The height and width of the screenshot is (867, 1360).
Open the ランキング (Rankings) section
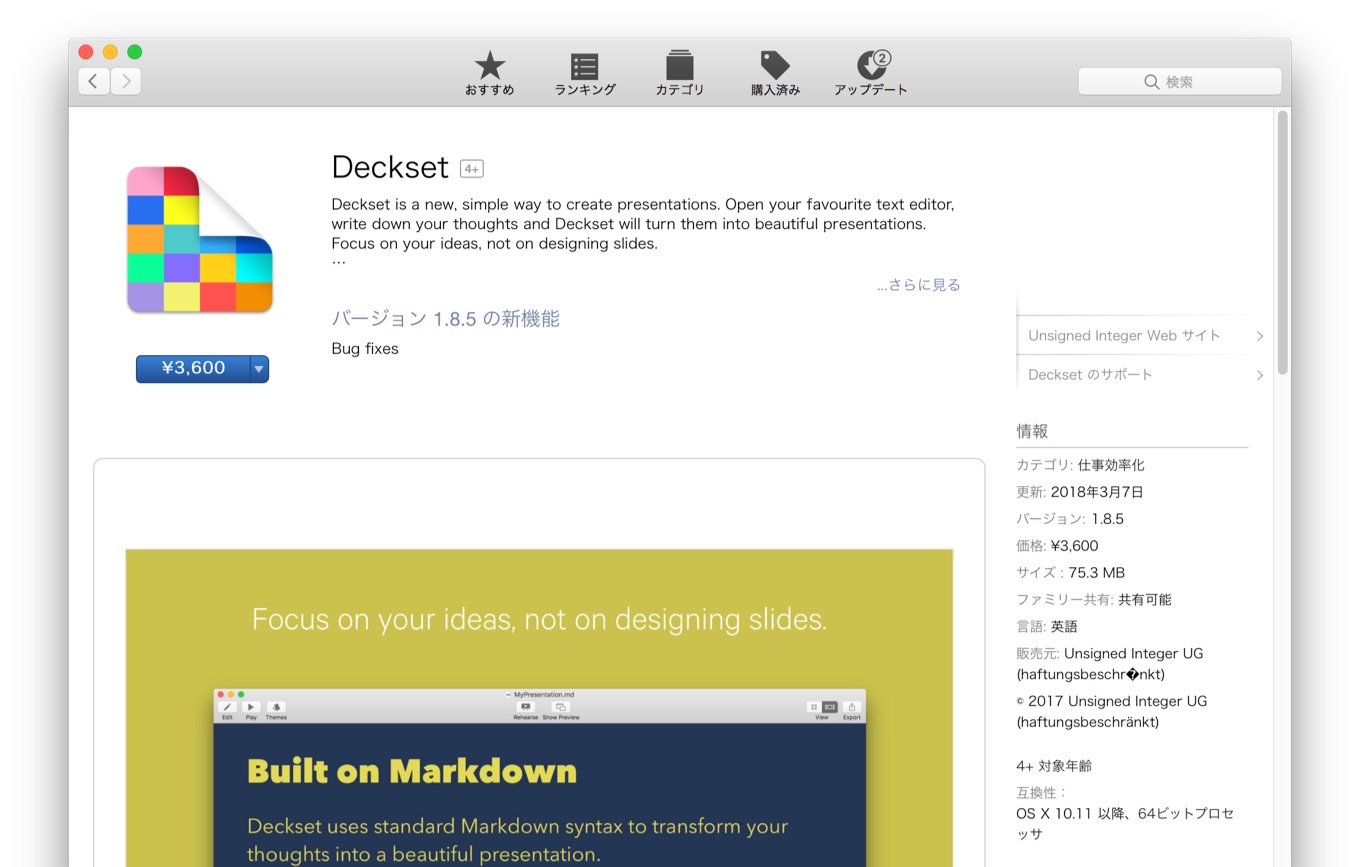tap(584, 72)
